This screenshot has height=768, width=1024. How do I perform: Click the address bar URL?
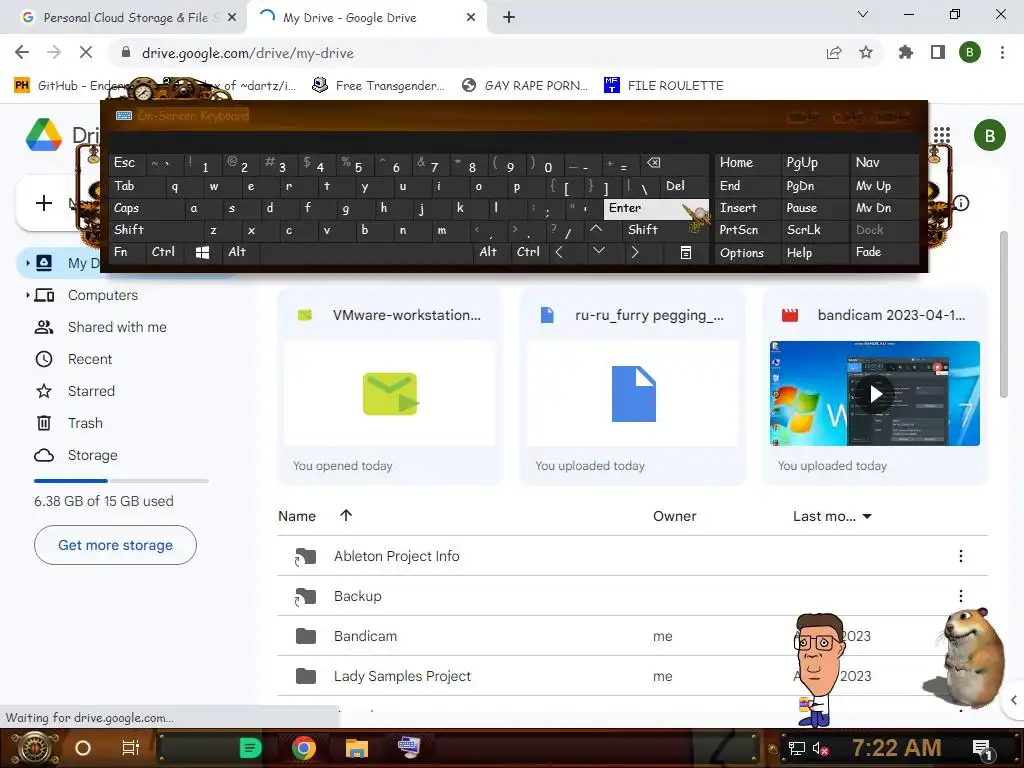coord(248,53)
